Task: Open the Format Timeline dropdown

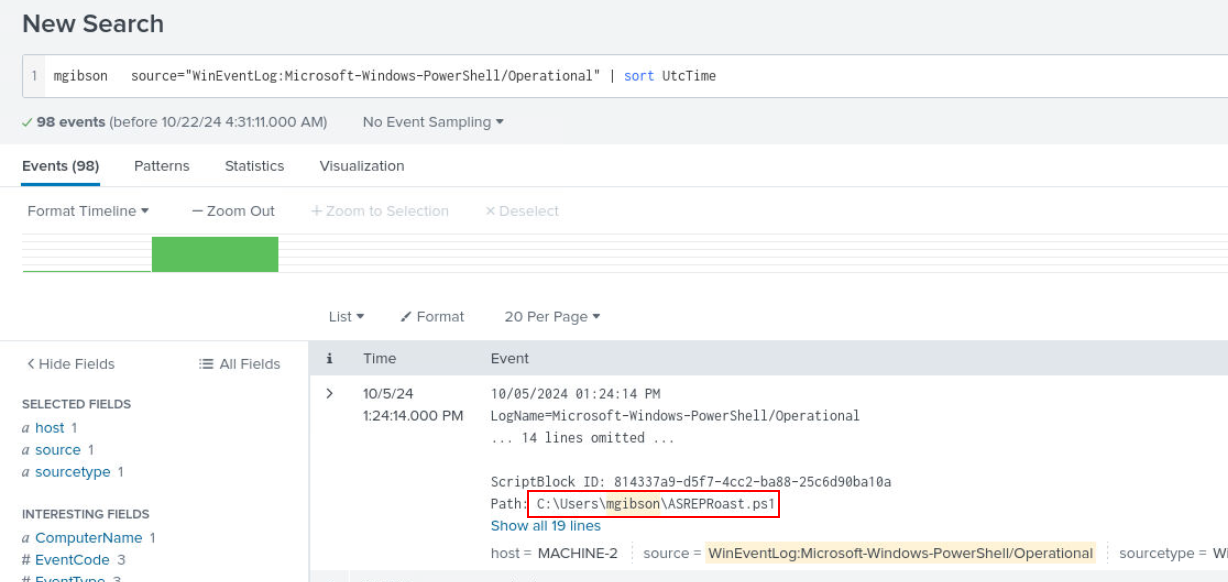Action: 88,211
